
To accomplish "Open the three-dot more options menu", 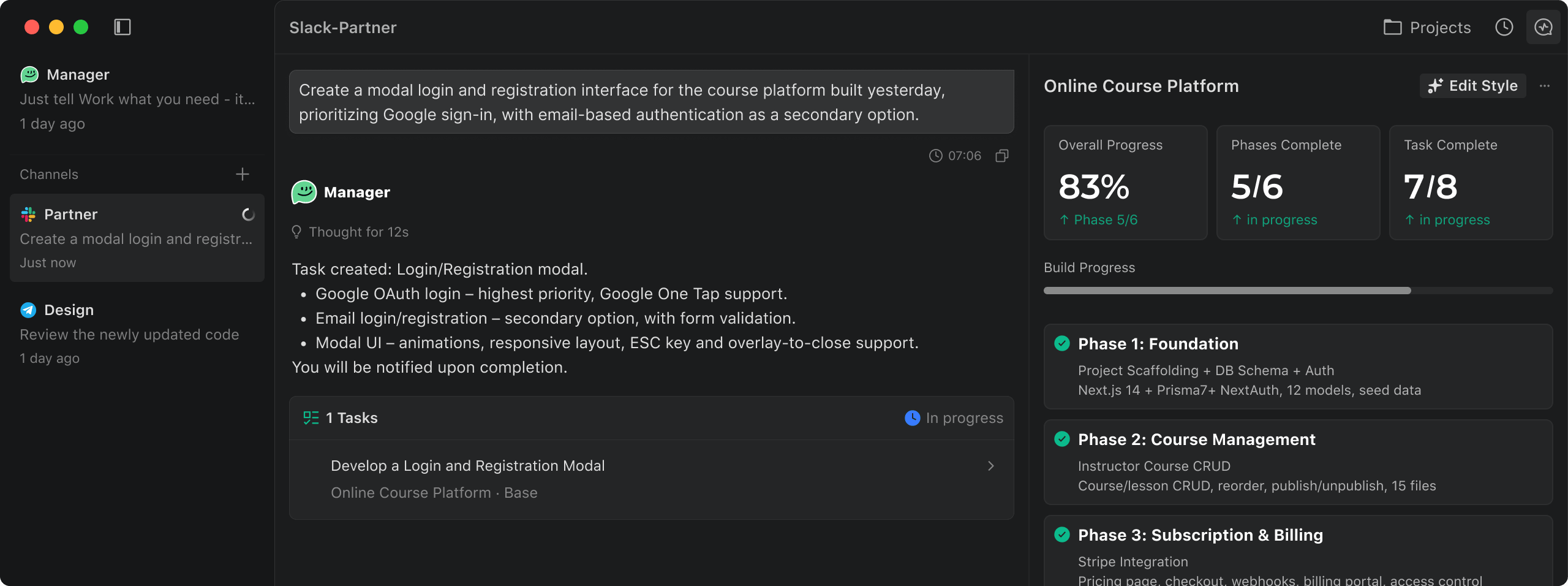I will pos(1545,86).
